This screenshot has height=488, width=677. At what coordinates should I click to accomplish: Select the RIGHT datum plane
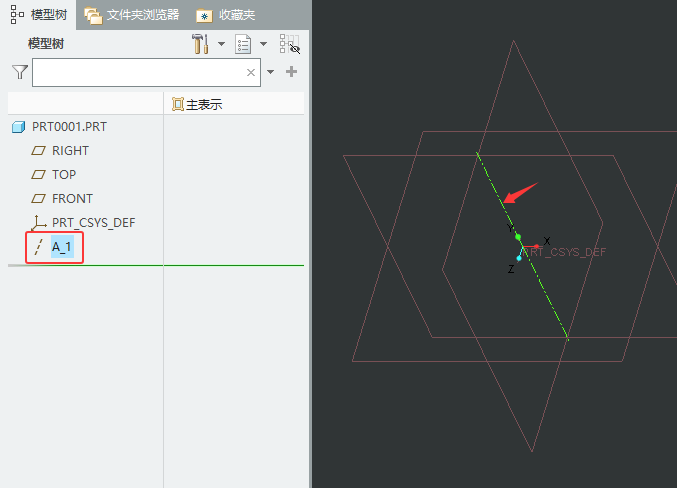click(70, 151)
